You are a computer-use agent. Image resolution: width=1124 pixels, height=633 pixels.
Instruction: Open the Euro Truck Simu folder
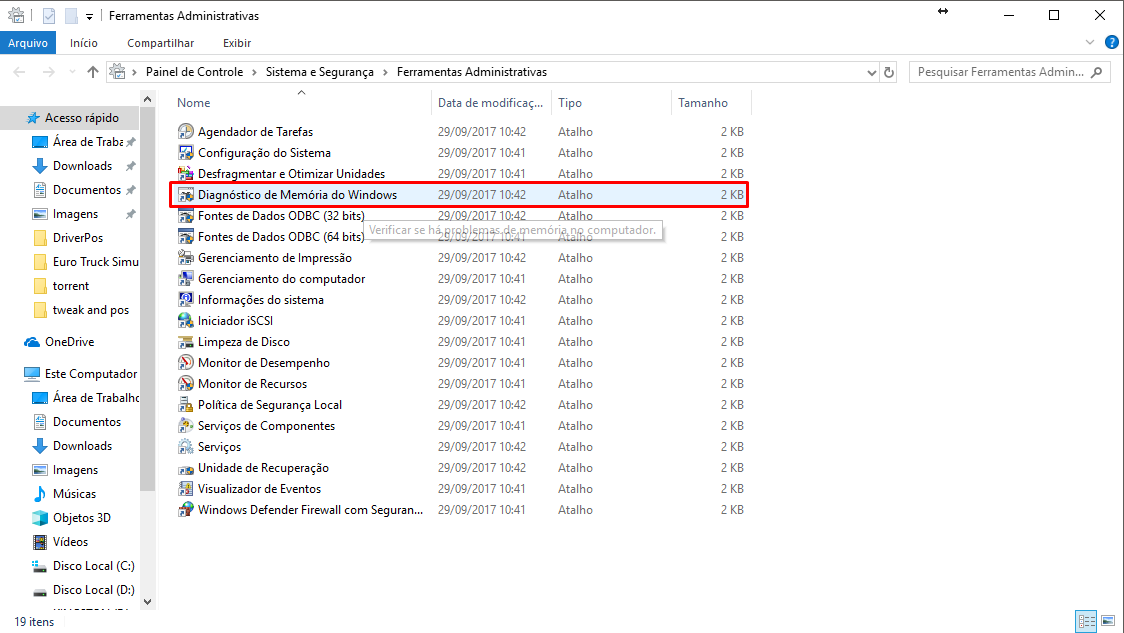(x=86, y=262)
